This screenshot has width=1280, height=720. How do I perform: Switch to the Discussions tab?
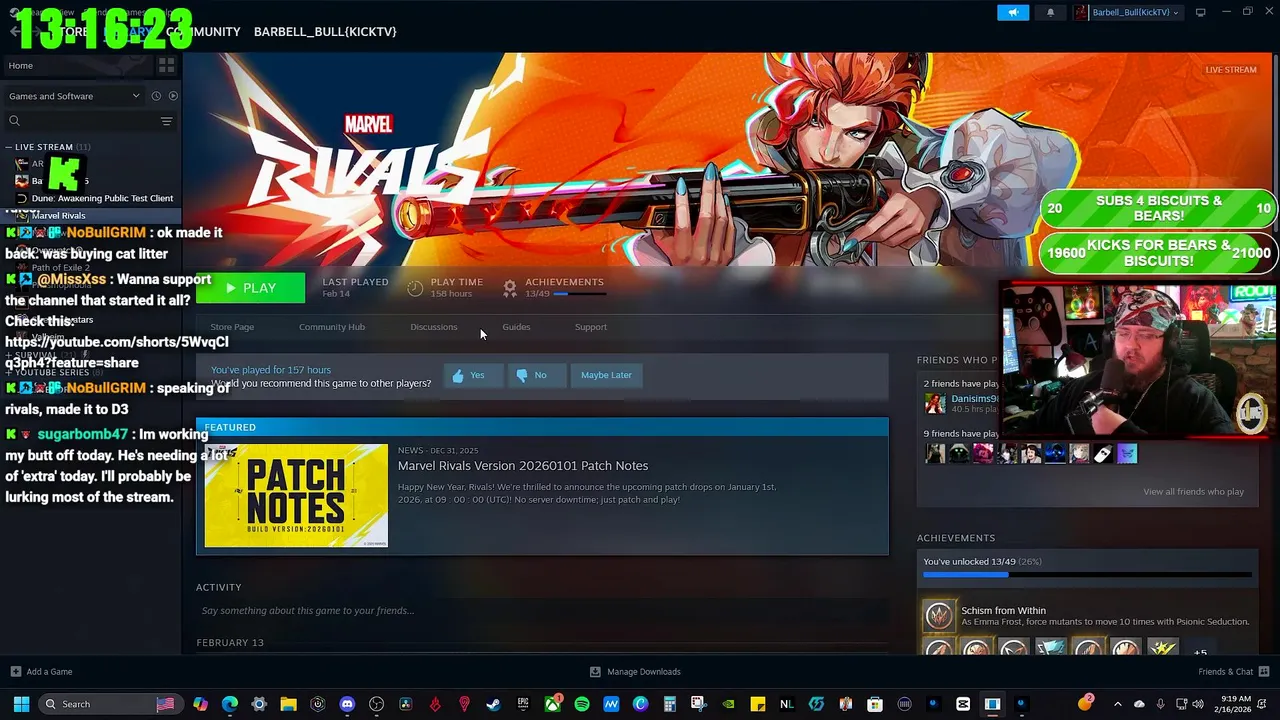click(433, 327)
